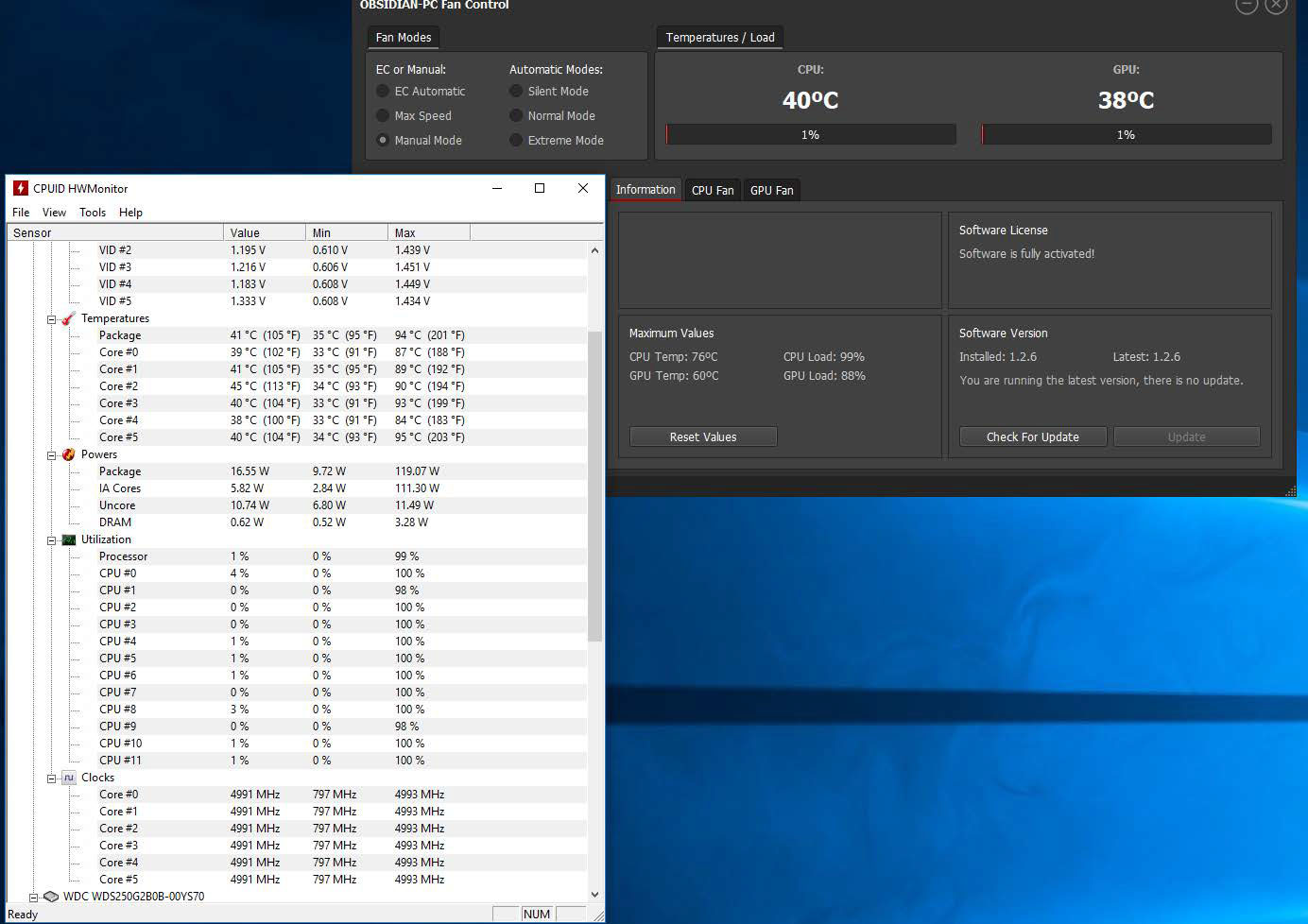Maximize the HWMonitor window
This screenshot has height=924, width=1308.
(540, 188)
